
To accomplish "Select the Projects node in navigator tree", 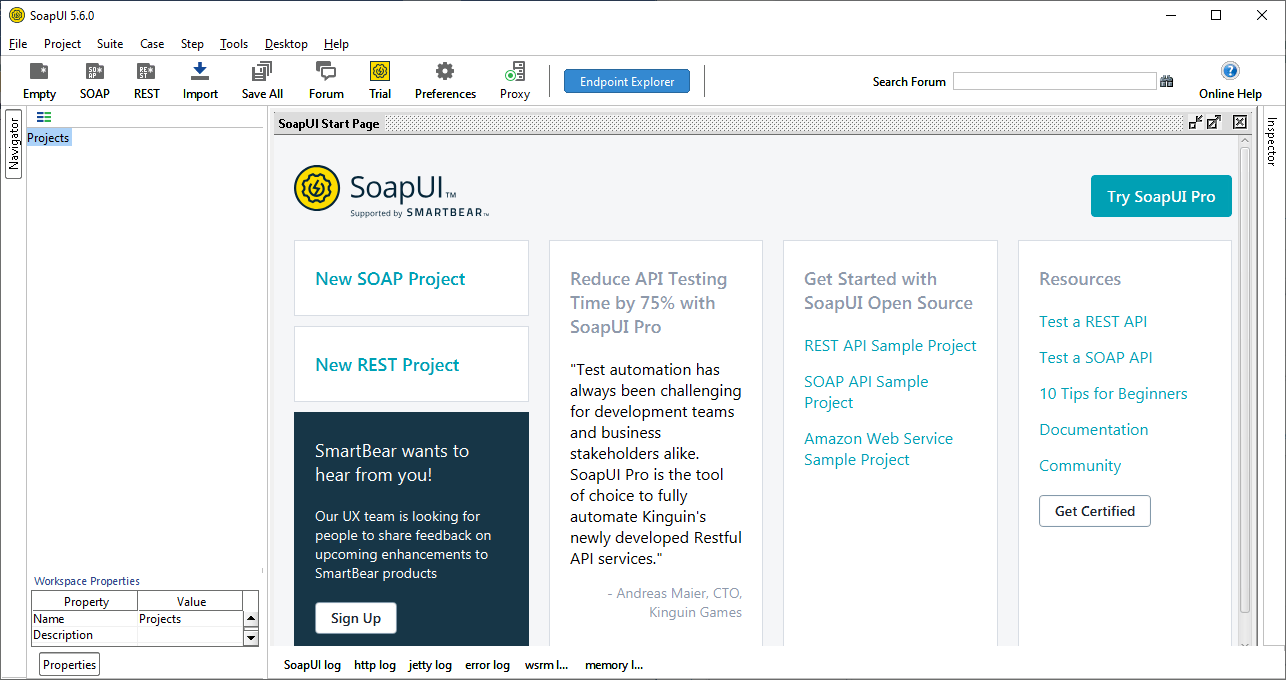I will 48,138.
